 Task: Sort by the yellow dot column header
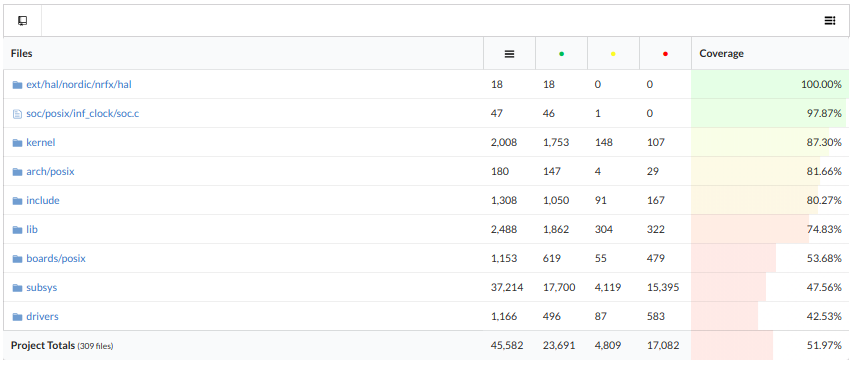click(x=613, y=54)
